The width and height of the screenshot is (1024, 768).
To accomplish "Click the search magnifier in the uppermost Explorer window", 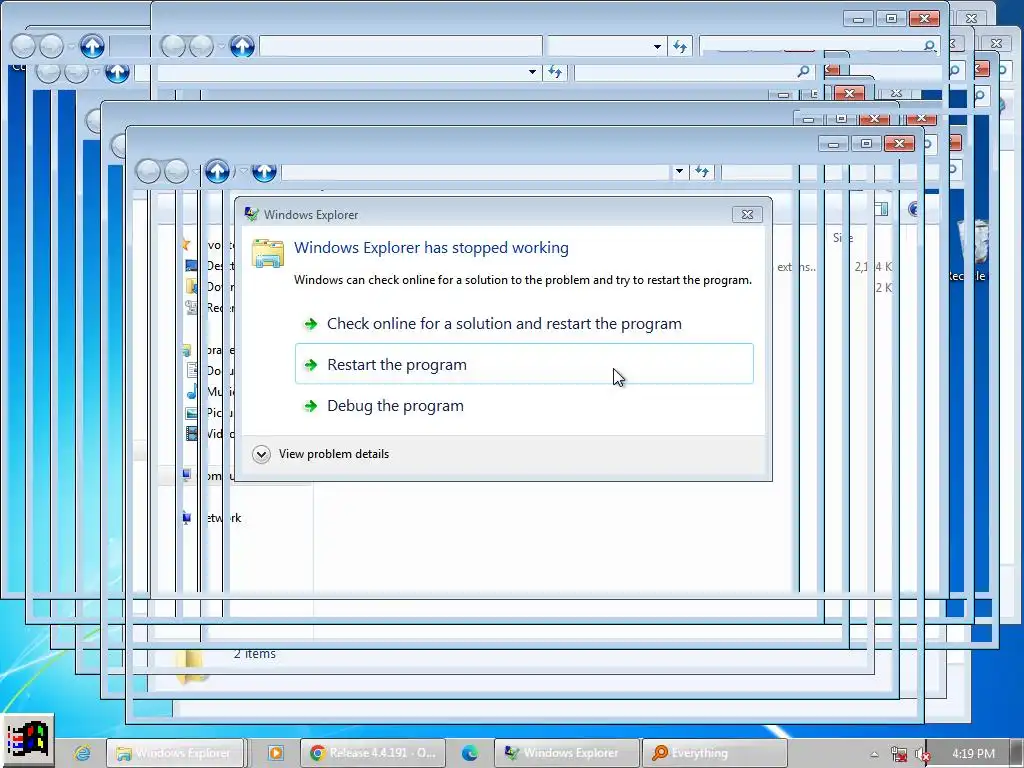I will pos(929,46).
